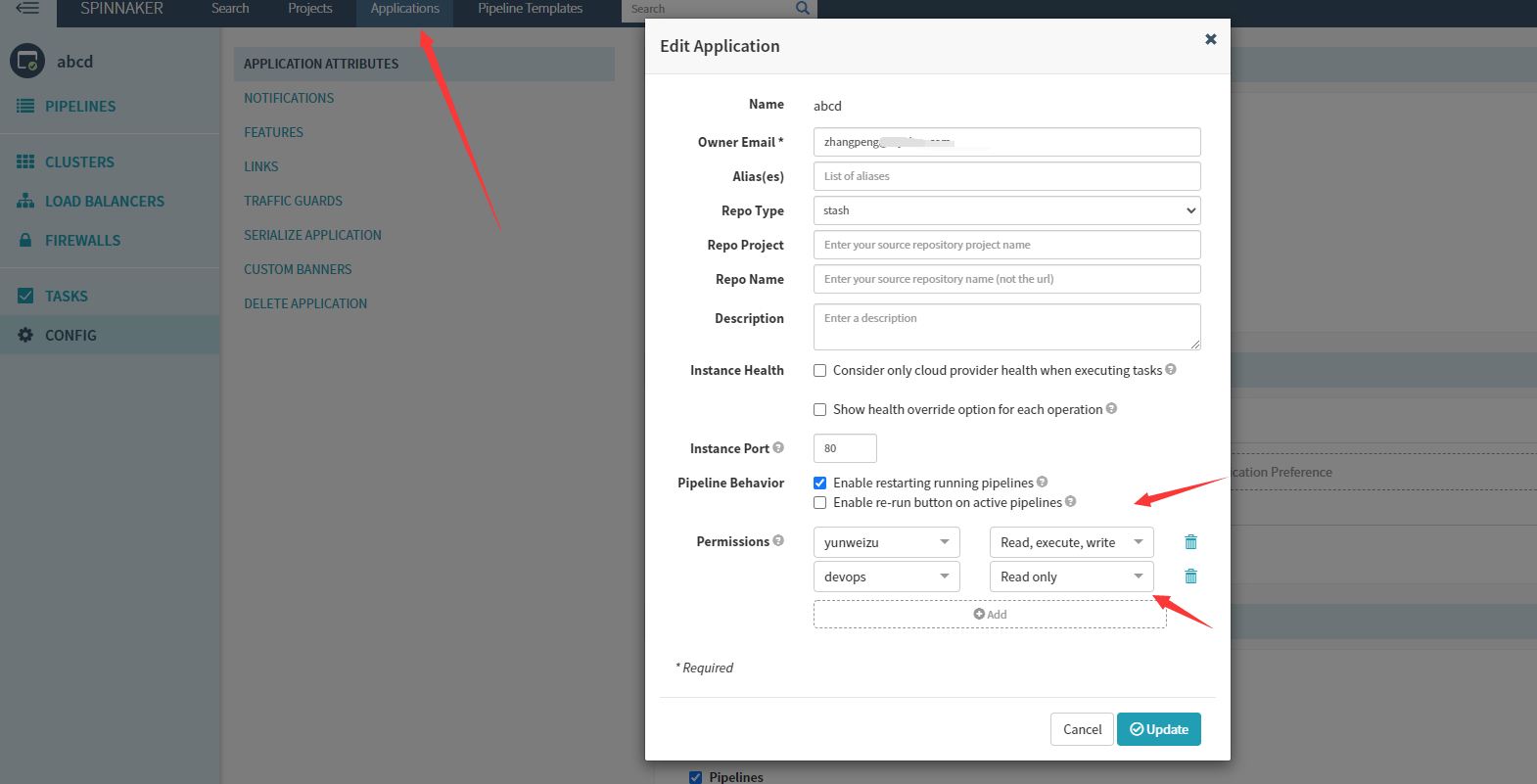The width and height of the screenshot is (1537, 784).
Task: Check enable re-run button on active pipelines
Action: tap(820, 503)
